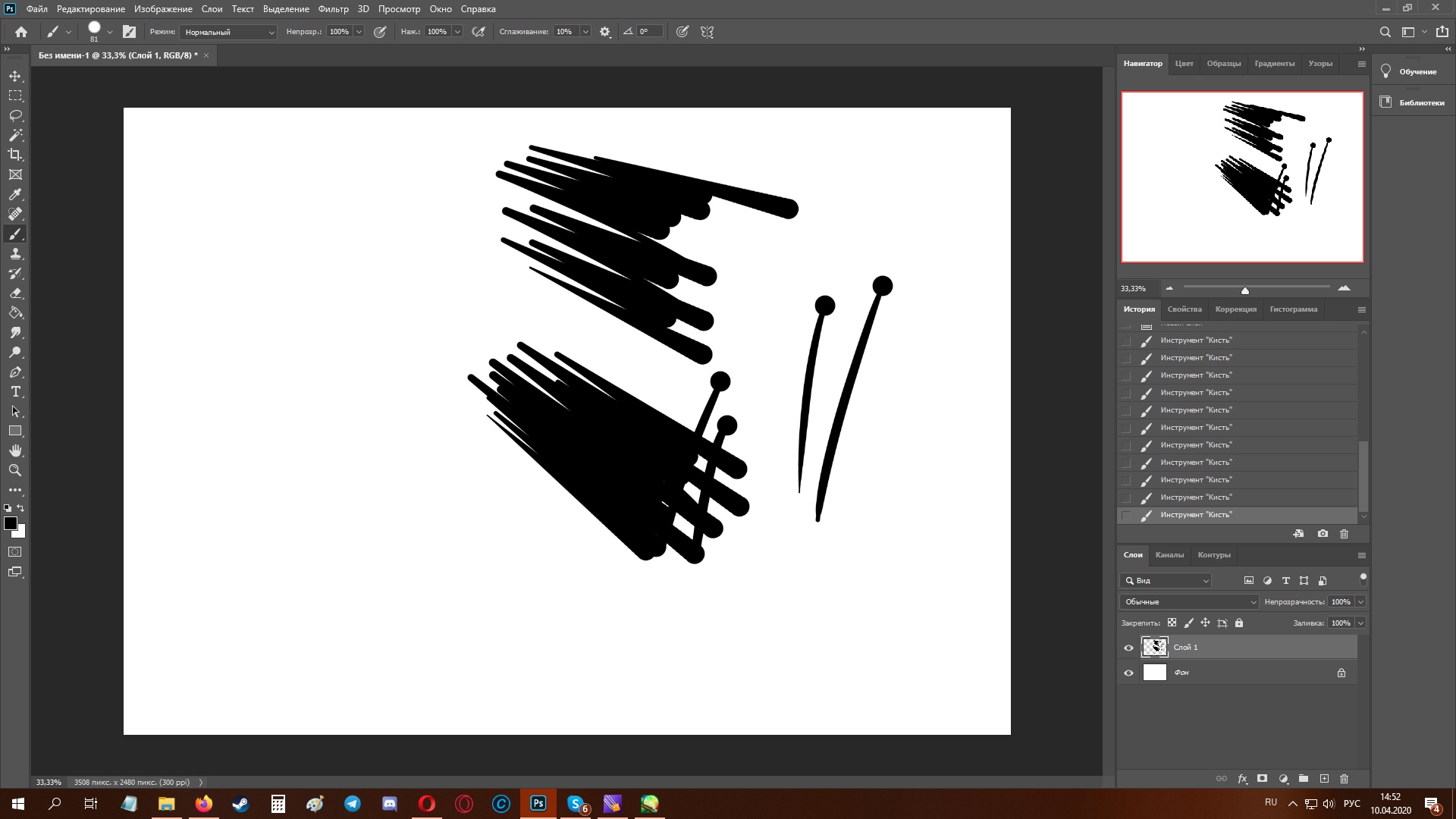This screenshot has height=819, width=1456.
Task: Select the Clone Stamp tool
Action: point(15,254)
